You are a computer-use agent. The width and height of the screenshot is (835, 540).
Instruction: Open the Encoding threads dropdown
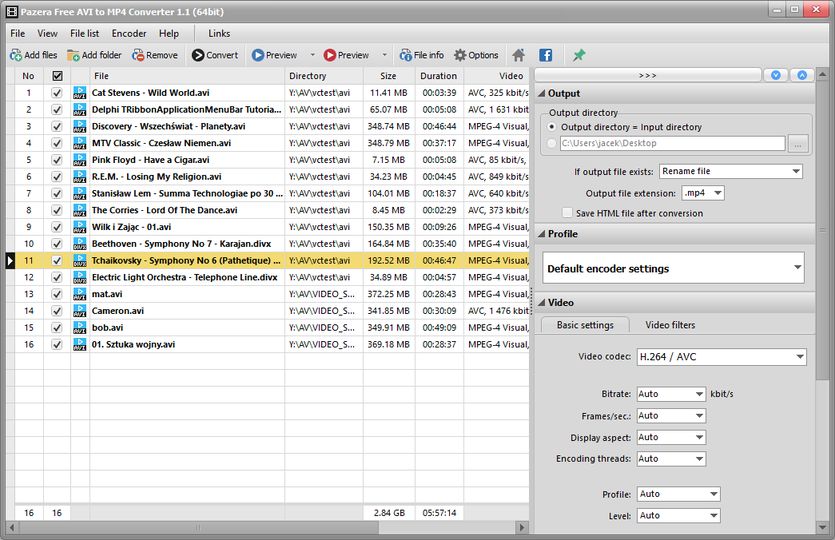tap(671, 459)
